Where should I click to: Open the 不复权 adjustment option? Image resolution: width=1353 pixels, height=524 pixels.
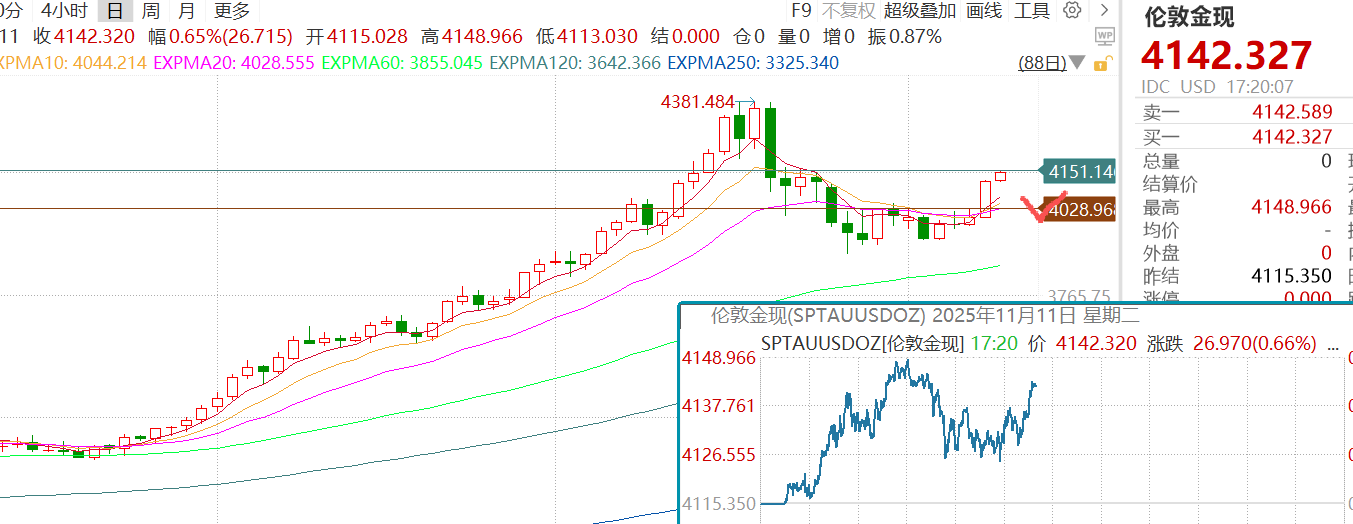(x=848, y=11)
